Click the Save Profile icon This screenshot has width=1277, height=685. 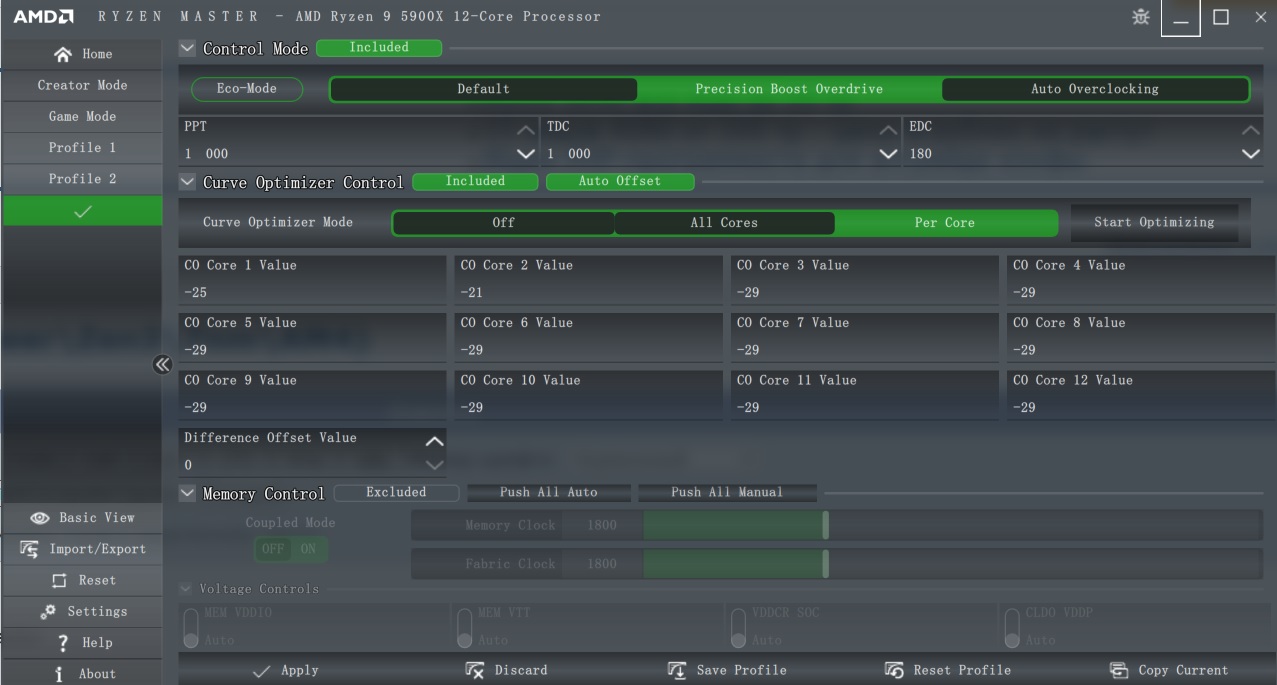(x=677, y=670)
